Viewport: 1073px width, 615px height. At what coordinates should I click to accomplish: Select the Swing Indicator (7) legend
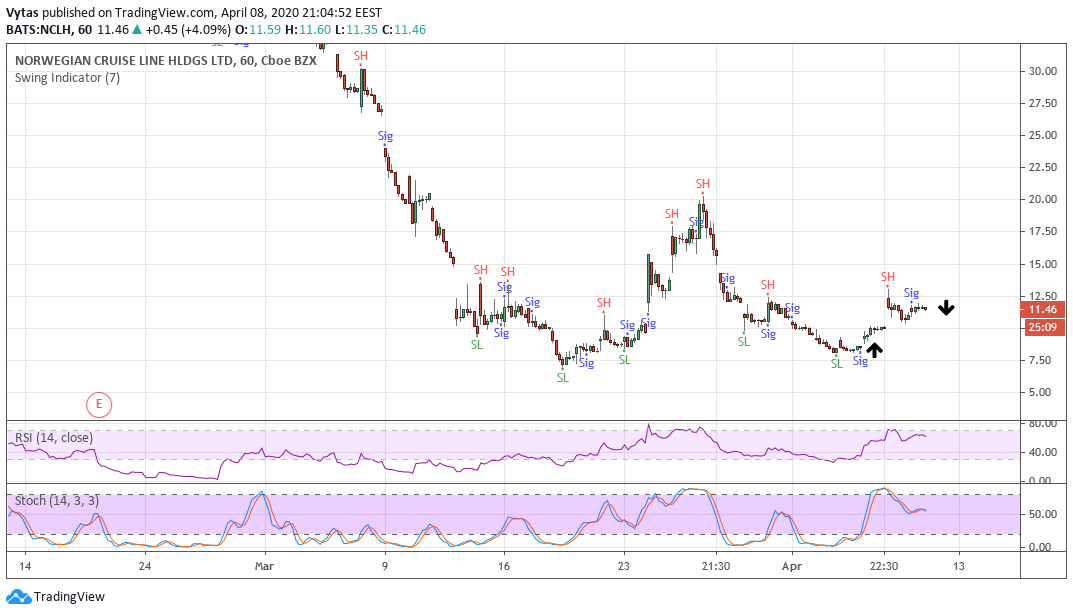67,77
